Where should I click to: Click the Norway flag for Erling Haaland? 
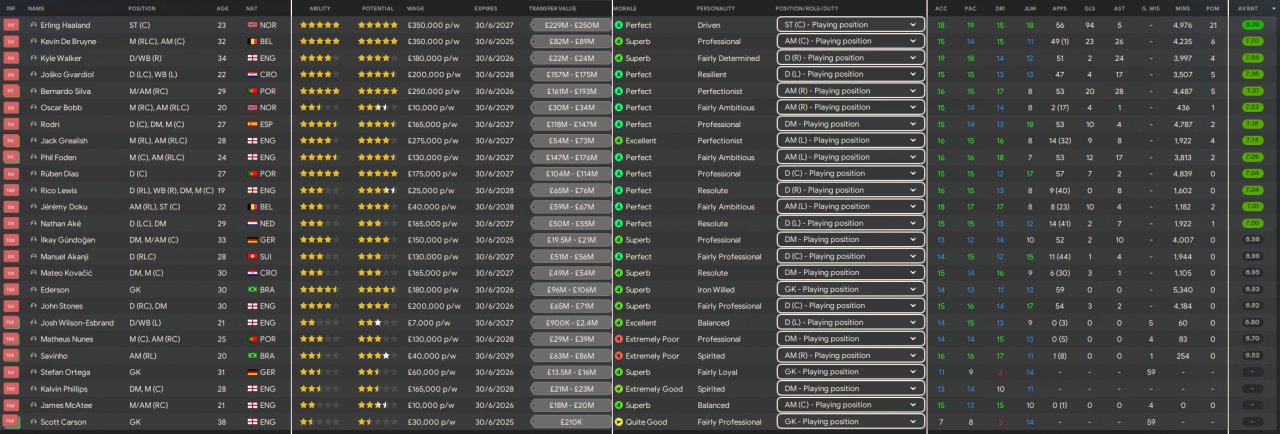(x=251, y=24)
